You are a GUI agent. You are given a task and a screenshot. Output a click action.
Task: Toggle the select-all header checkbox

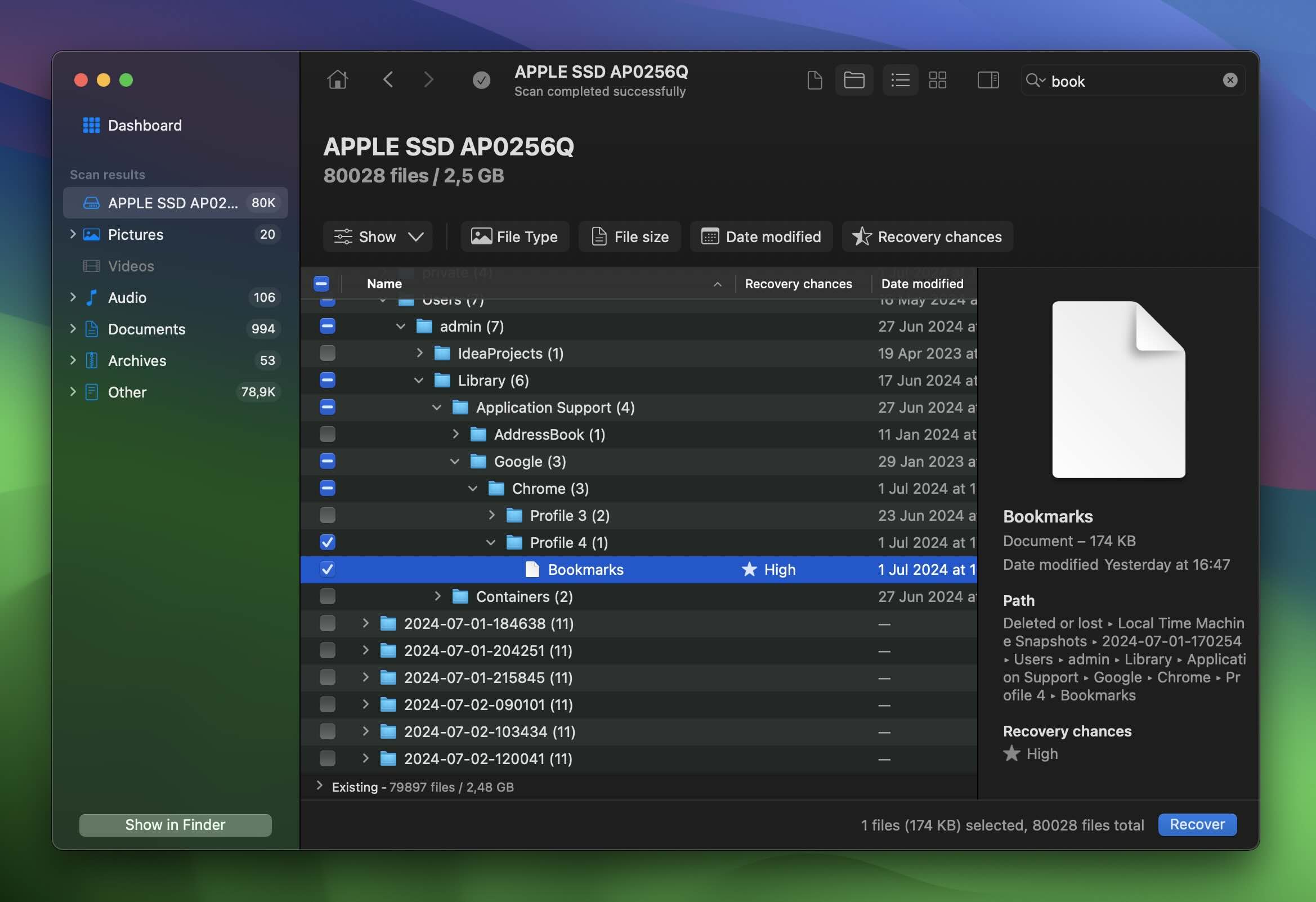pyautogui.click(x=321, y=284)
